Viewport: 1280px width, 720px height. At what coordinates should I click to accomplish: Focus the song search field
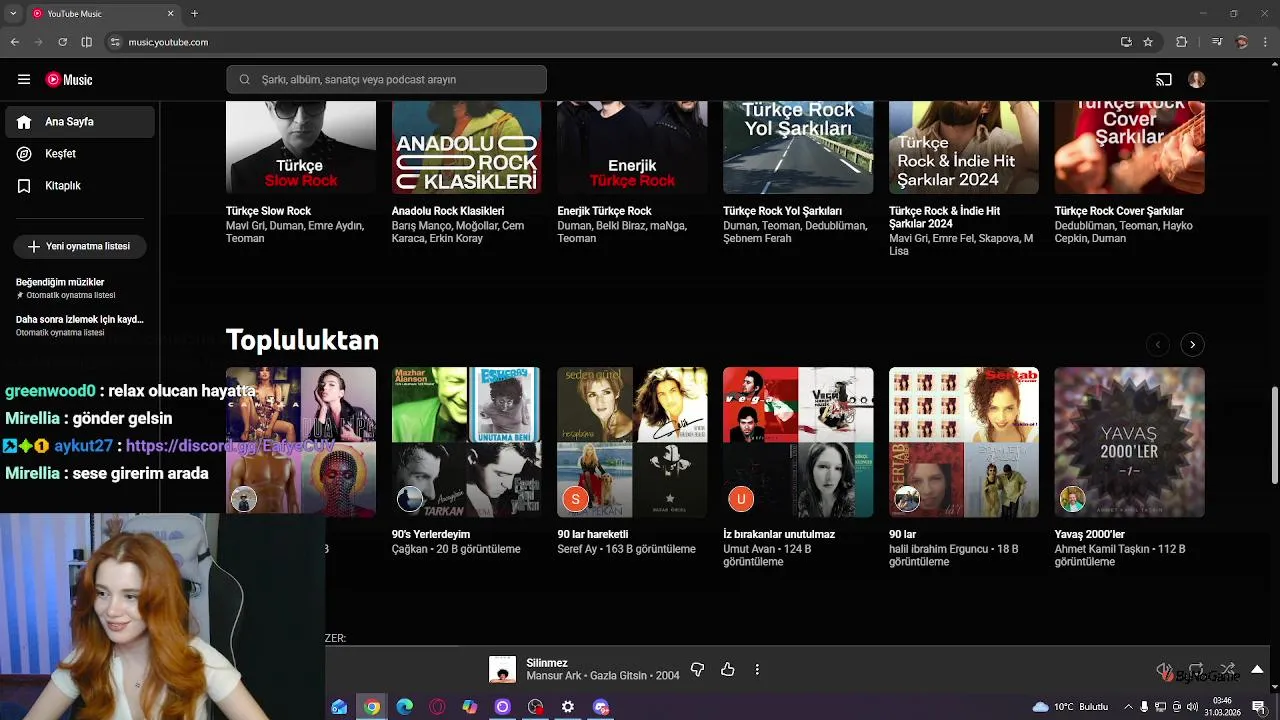(x=386, y=80)
